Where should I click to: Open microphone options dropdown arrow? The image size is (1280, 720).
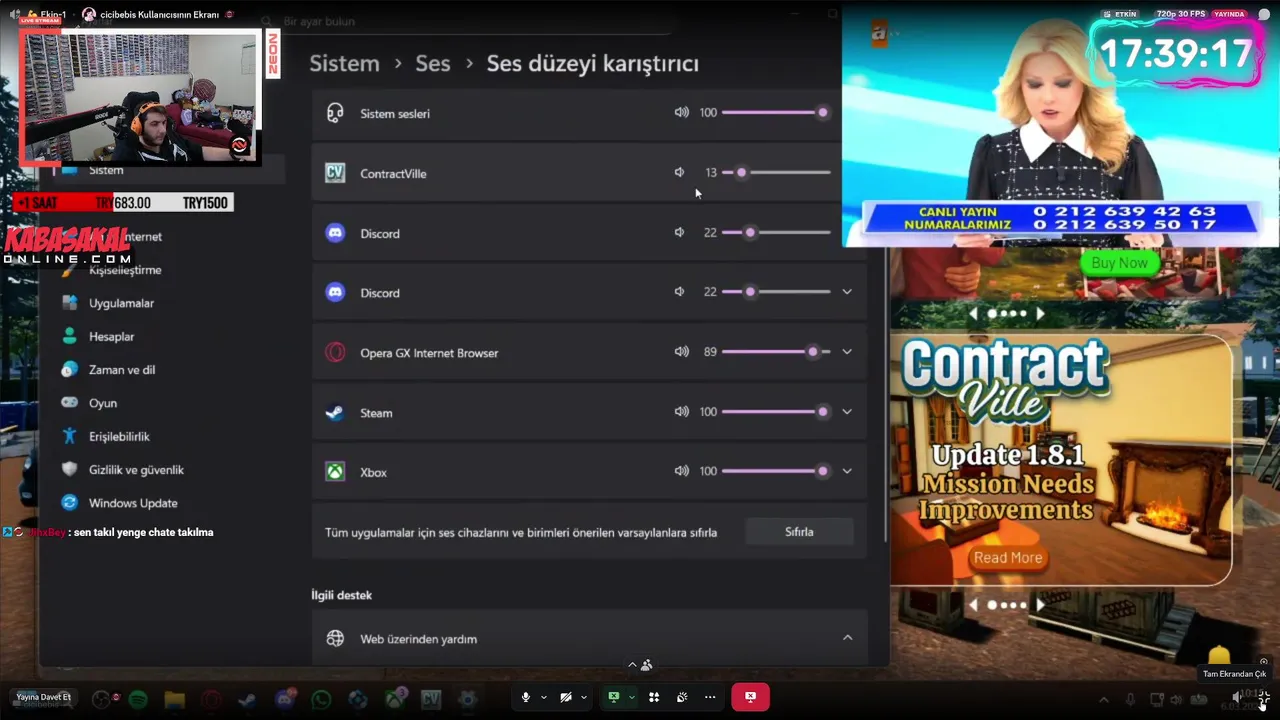(x=544, y=696)
